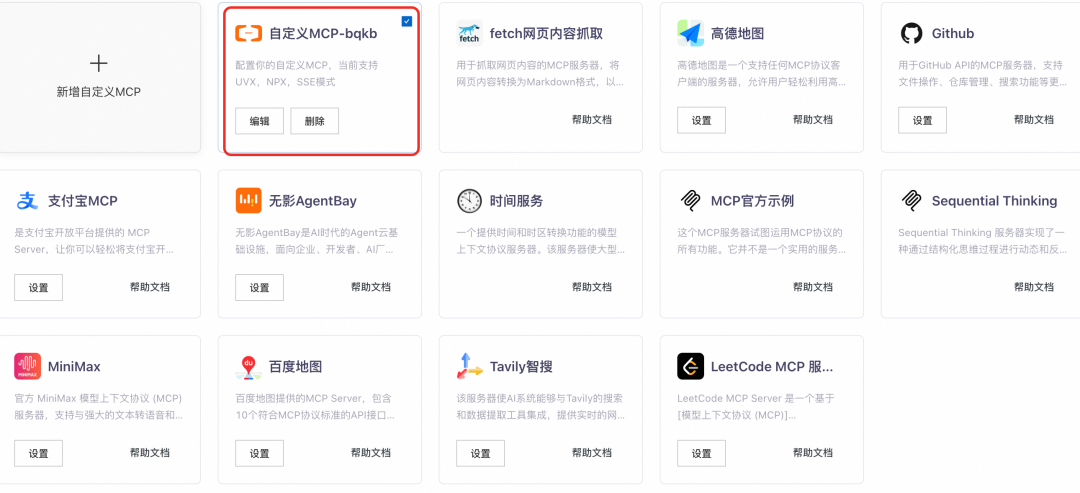The image size is (1080, 493).
Task: Click 设置 on the Github card
Action: [922, 120]
